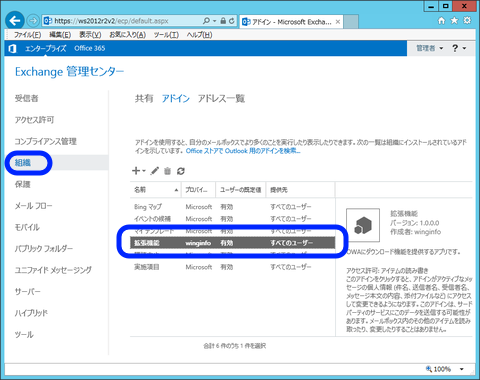The image size is (480, 380).
Task: Open メール フロー in the left navigation
Action: (x=33, y=206)
